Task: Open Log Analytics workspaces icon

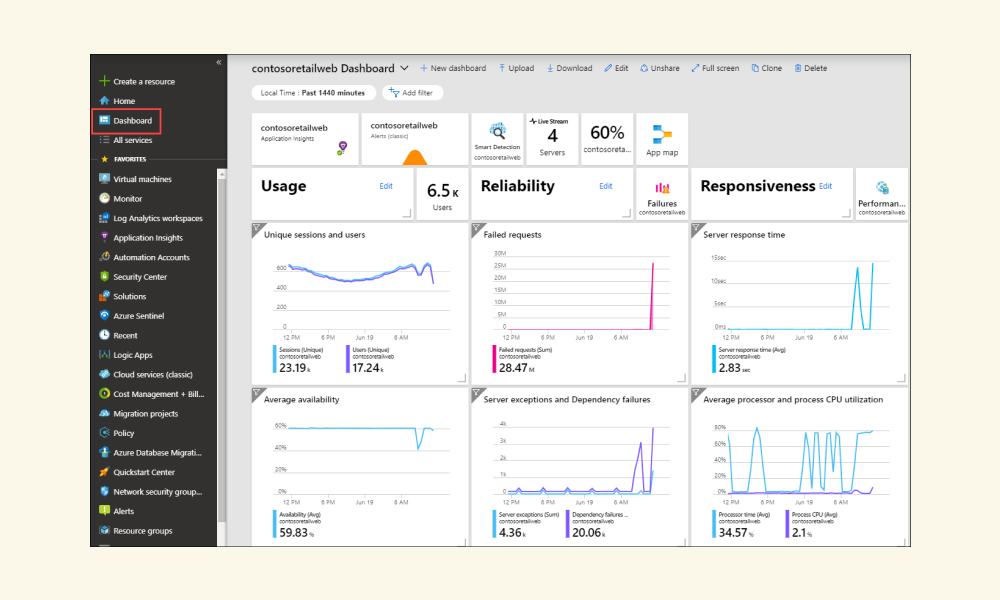Action: [105, 218]
